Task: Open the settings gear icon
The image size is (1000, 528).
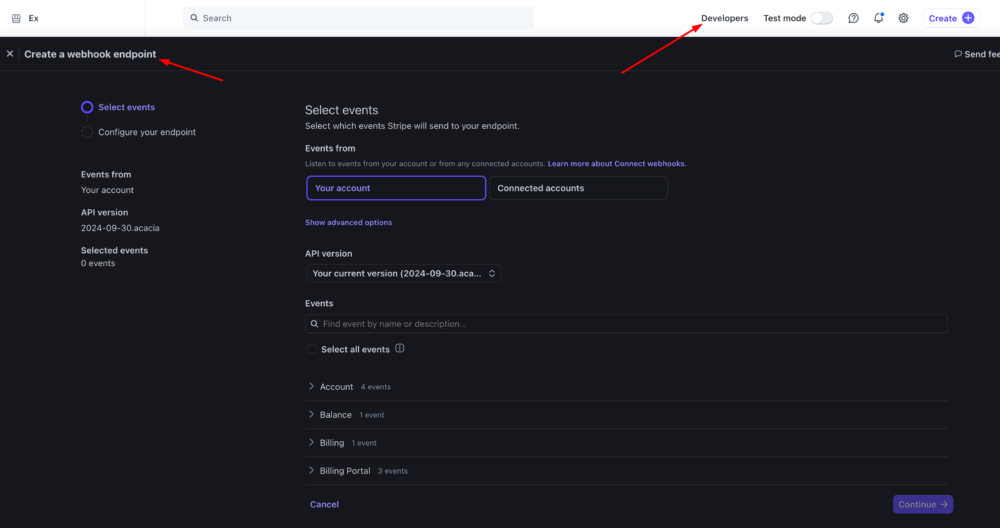Action: [x=903, y=18]
